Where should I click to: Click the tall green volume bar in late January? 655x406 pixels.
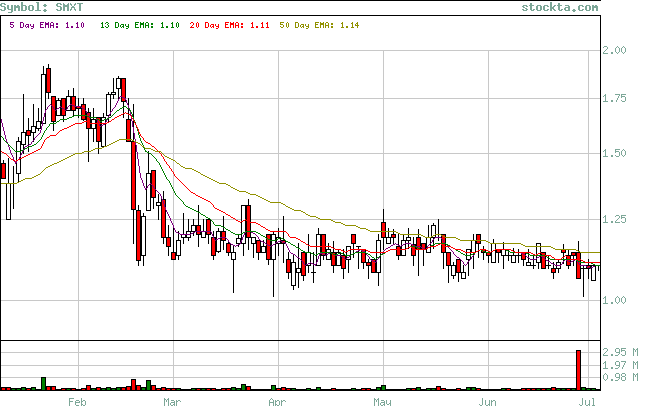(x=43, y=383)
